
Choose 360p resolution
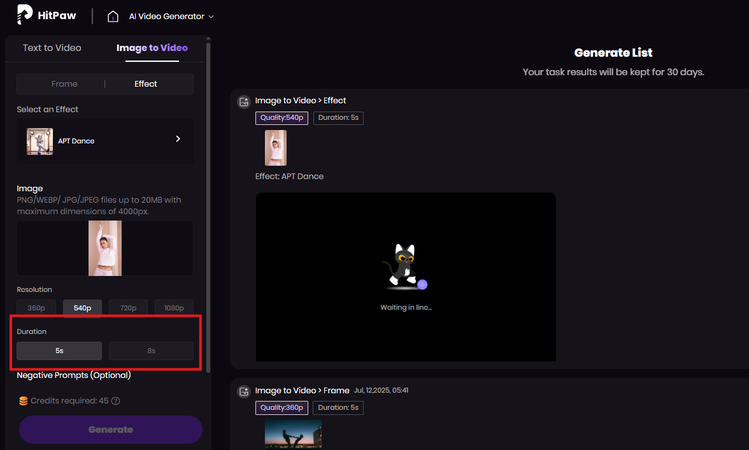[x=36, y=308]
